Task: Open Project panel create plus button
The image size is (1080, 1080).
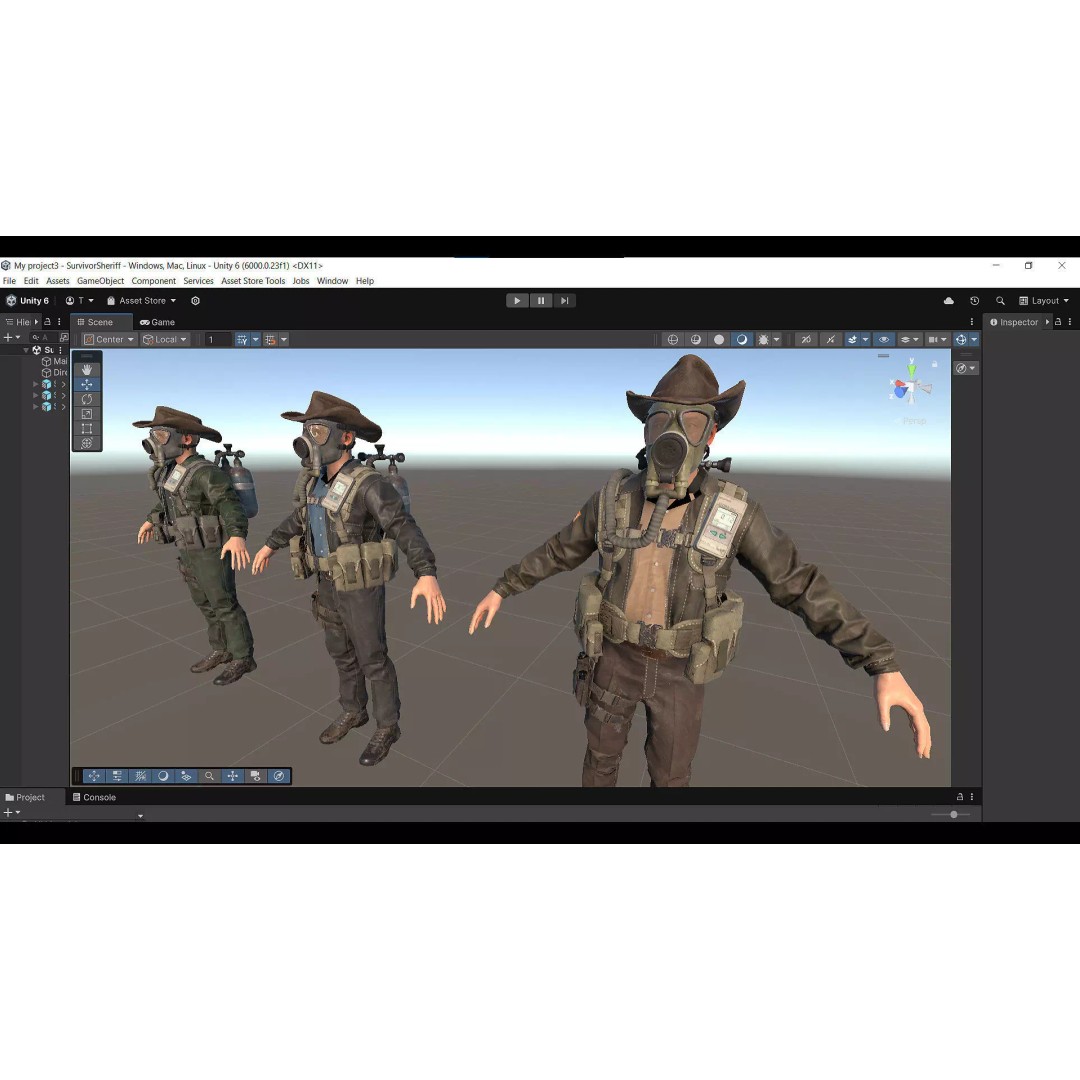Action: click(x=12, y=813)
